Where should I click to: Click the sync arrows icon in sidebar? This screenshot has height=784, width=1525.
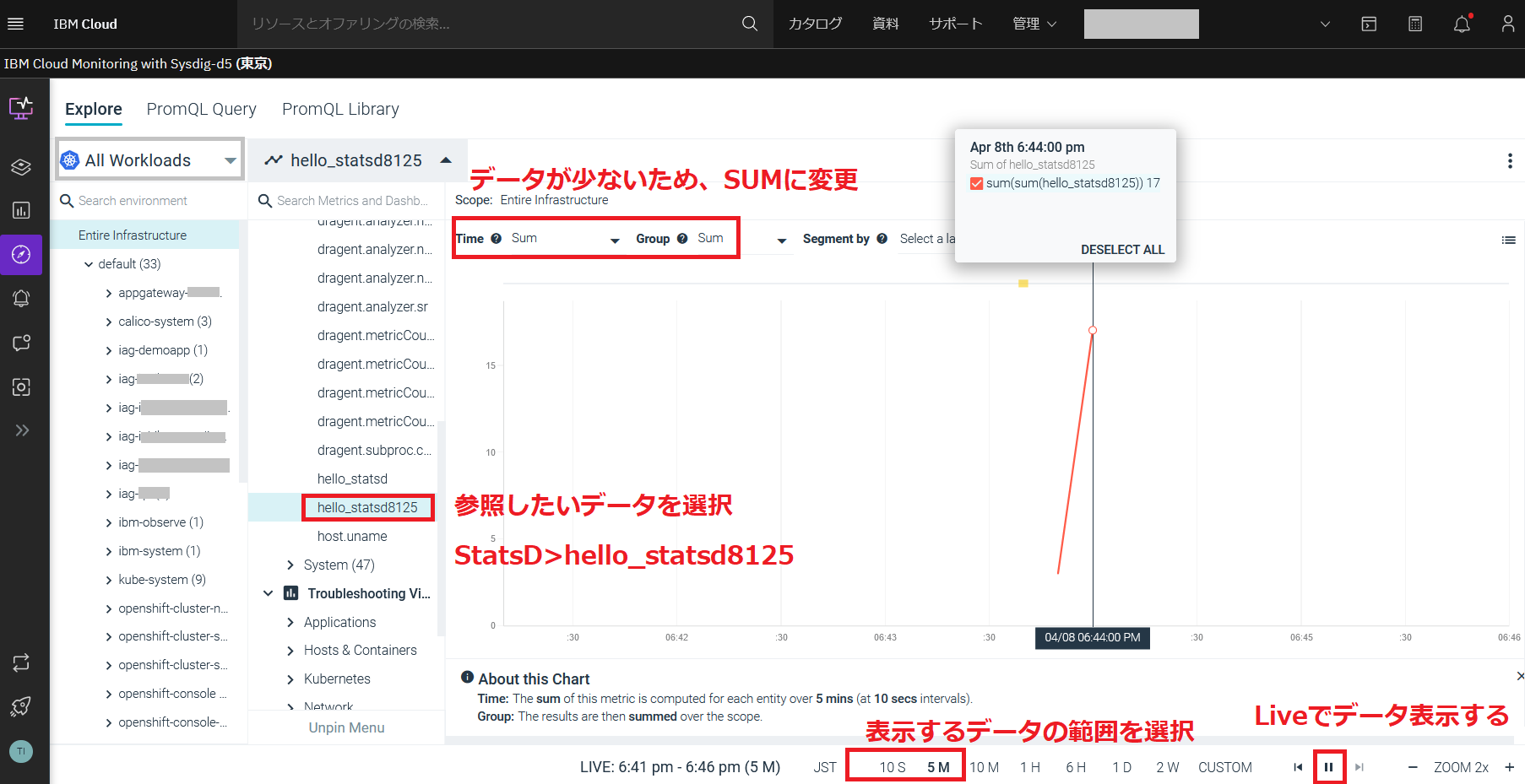21,662
